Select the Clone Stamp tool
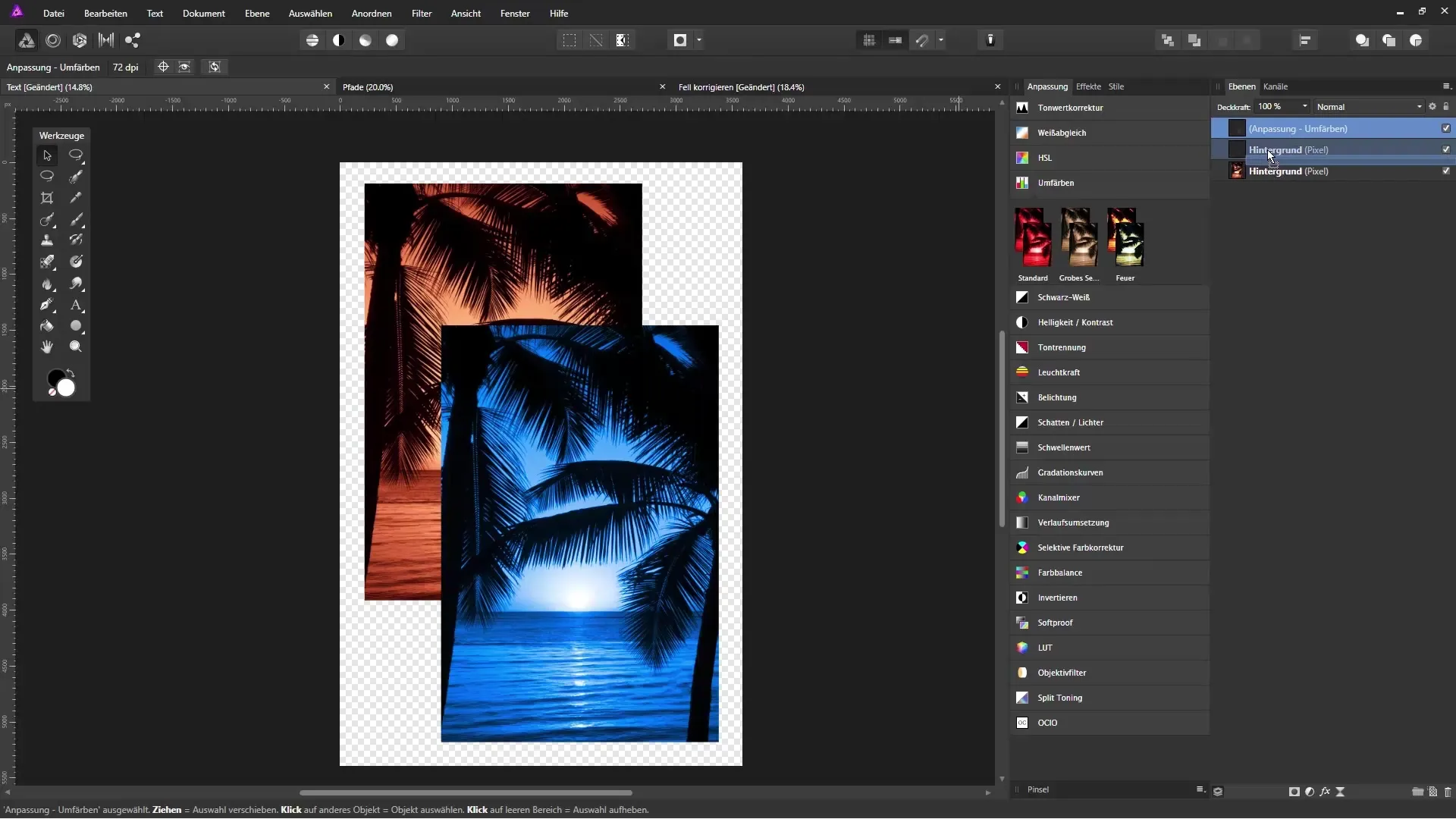Screen dimensions: 1456x819 click(x=47, y=240)
